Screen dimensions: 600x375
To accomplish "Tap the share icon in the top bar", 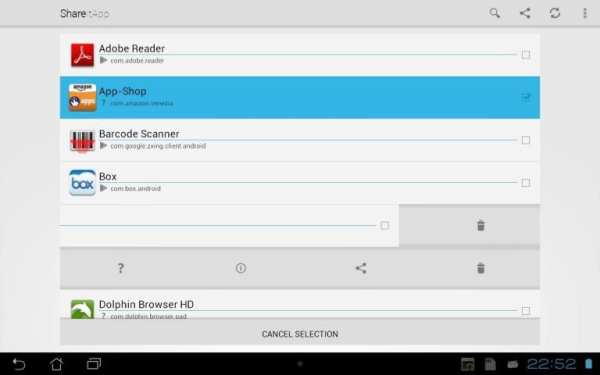I will pyautogui.click(x=525, y=13).
